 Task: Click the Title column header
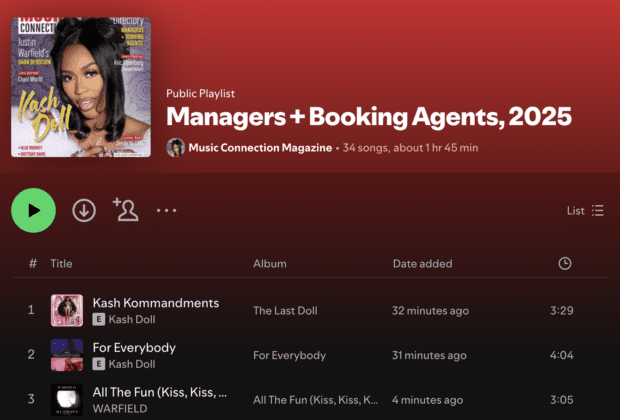[61, 264]
